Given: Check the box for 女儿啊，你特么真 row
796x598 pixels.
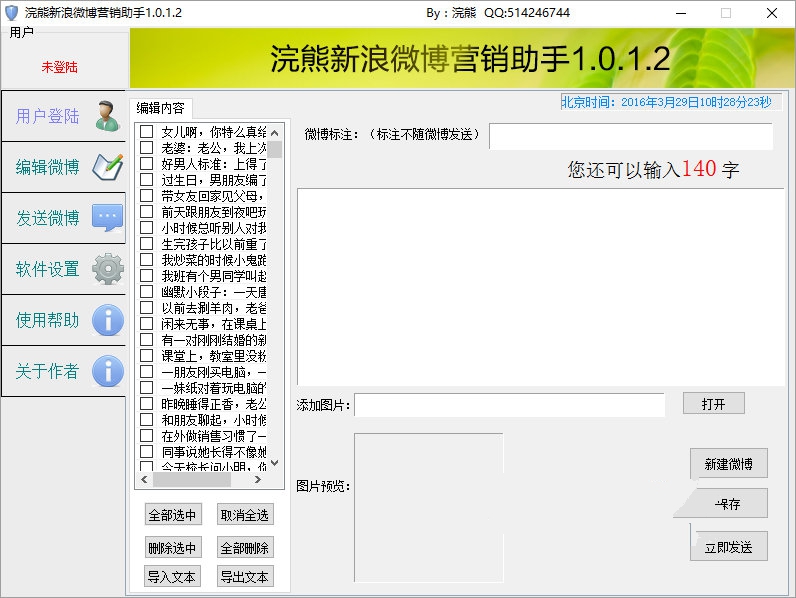Looking at the screenshot, I should [x=147, y=132].
